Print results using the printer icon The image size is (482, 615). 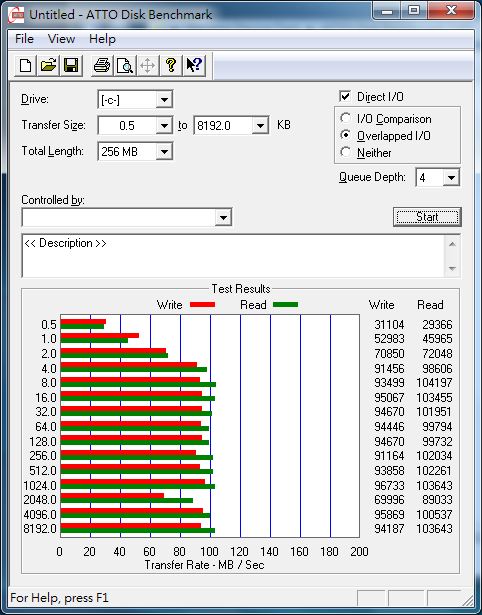[x=102, y=65]
